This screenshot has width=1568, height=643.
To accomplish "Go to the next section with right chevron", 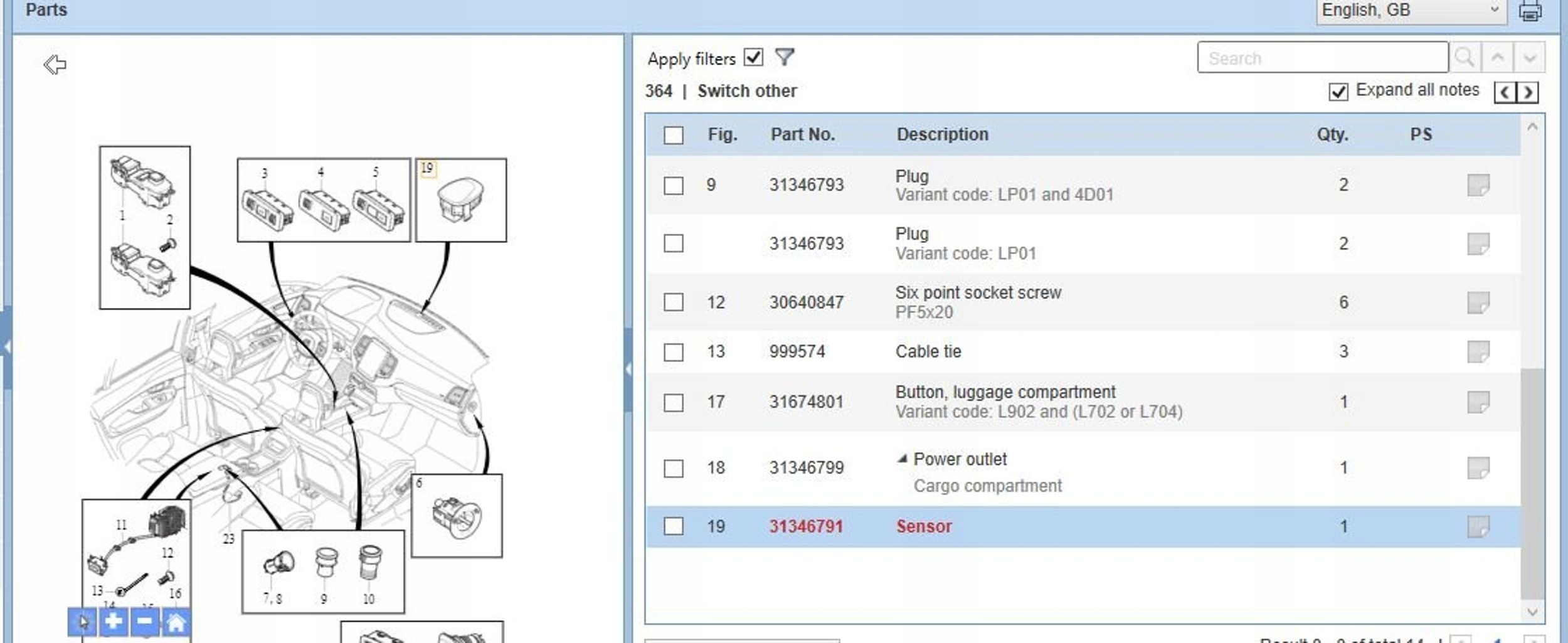I will pos(1528,92).
